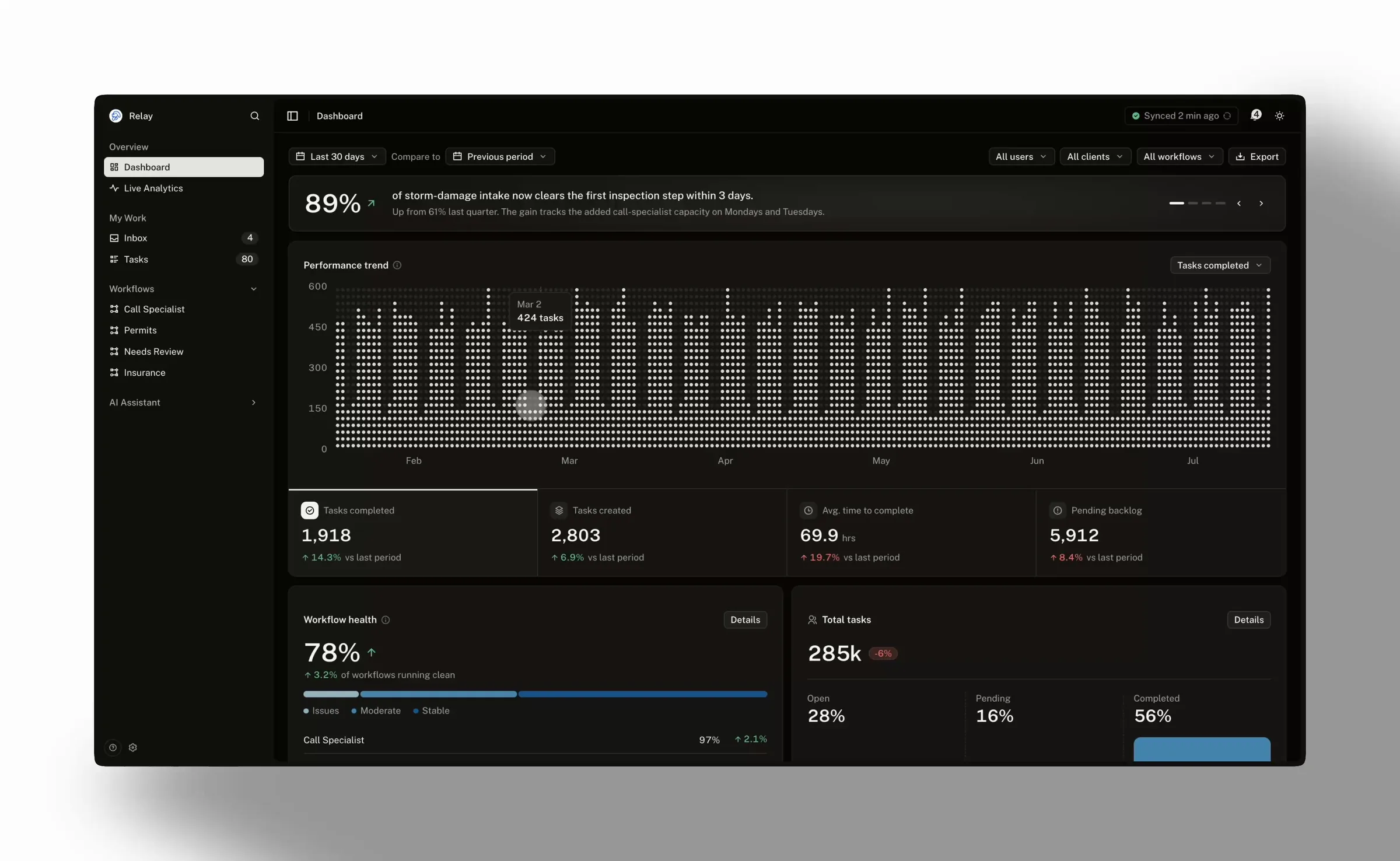
Task: Click the Moderate segment of health bar
Action: [439, 694]
